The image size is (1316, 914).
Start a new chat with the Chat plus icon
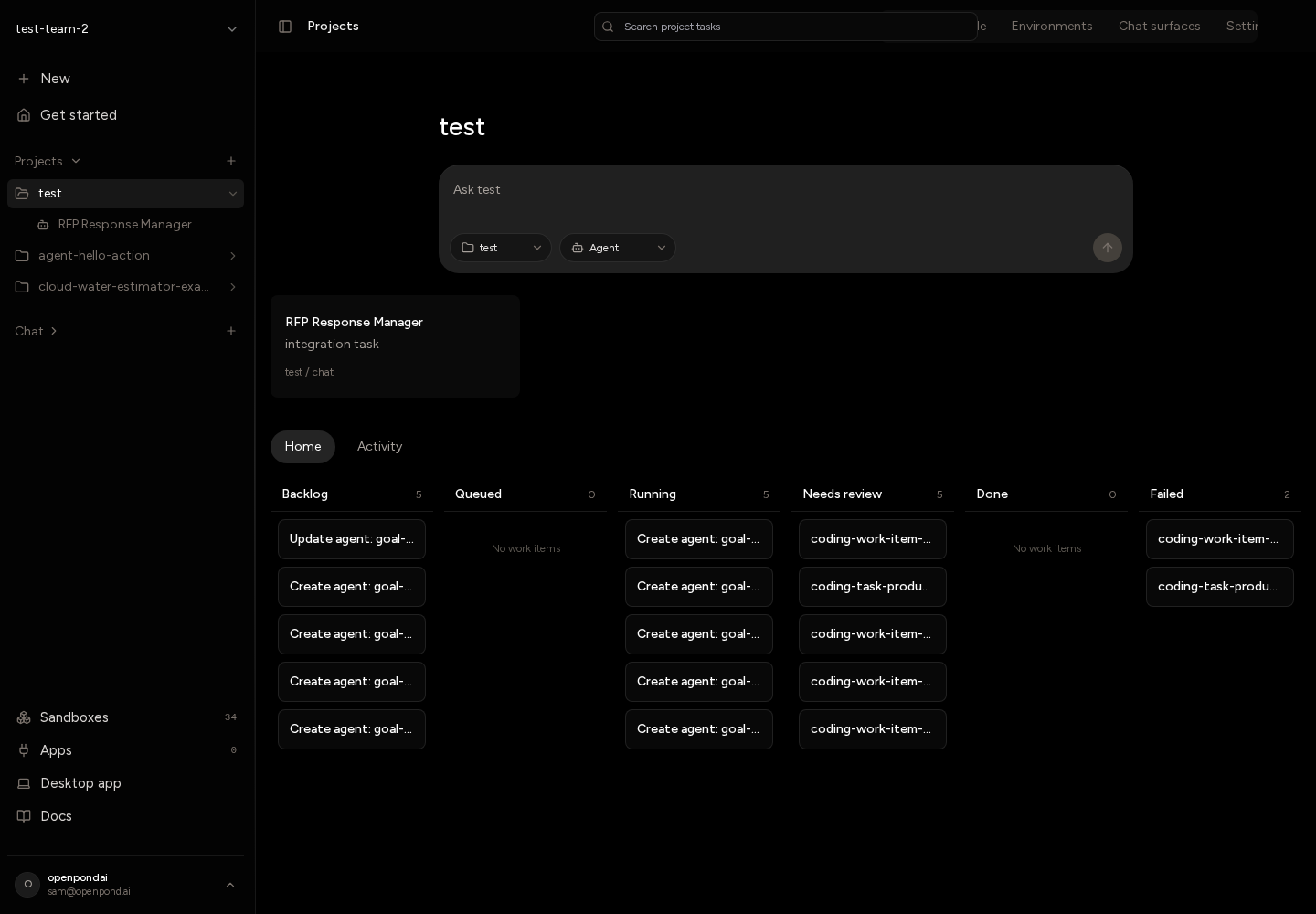[231, 331]
